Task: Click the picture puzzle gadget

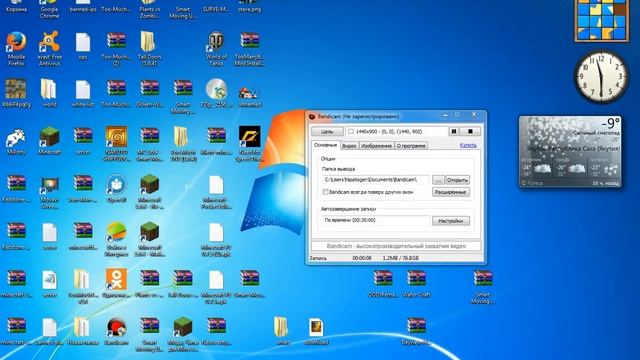Action: pyautogui.click(x=602, y=20)
